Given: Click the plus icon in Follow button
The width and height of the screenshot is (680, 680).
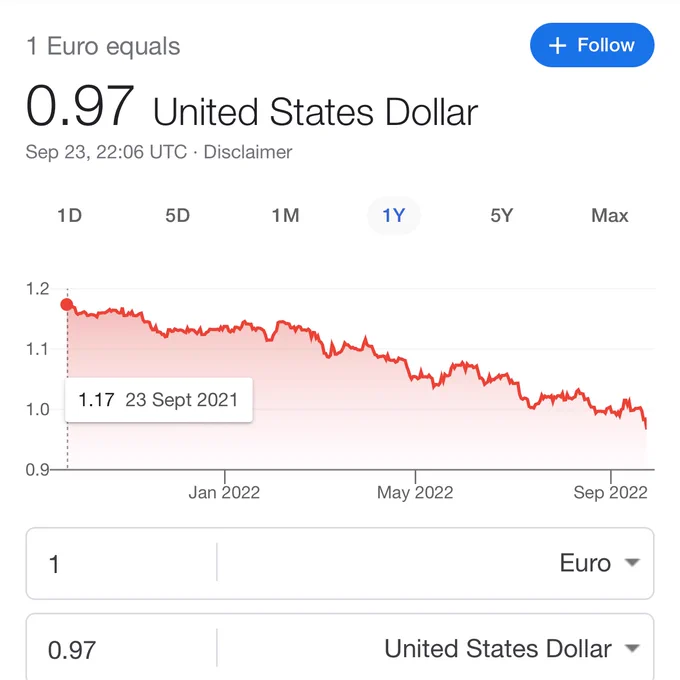Looking at the screenshot, I should pos(557,46).
